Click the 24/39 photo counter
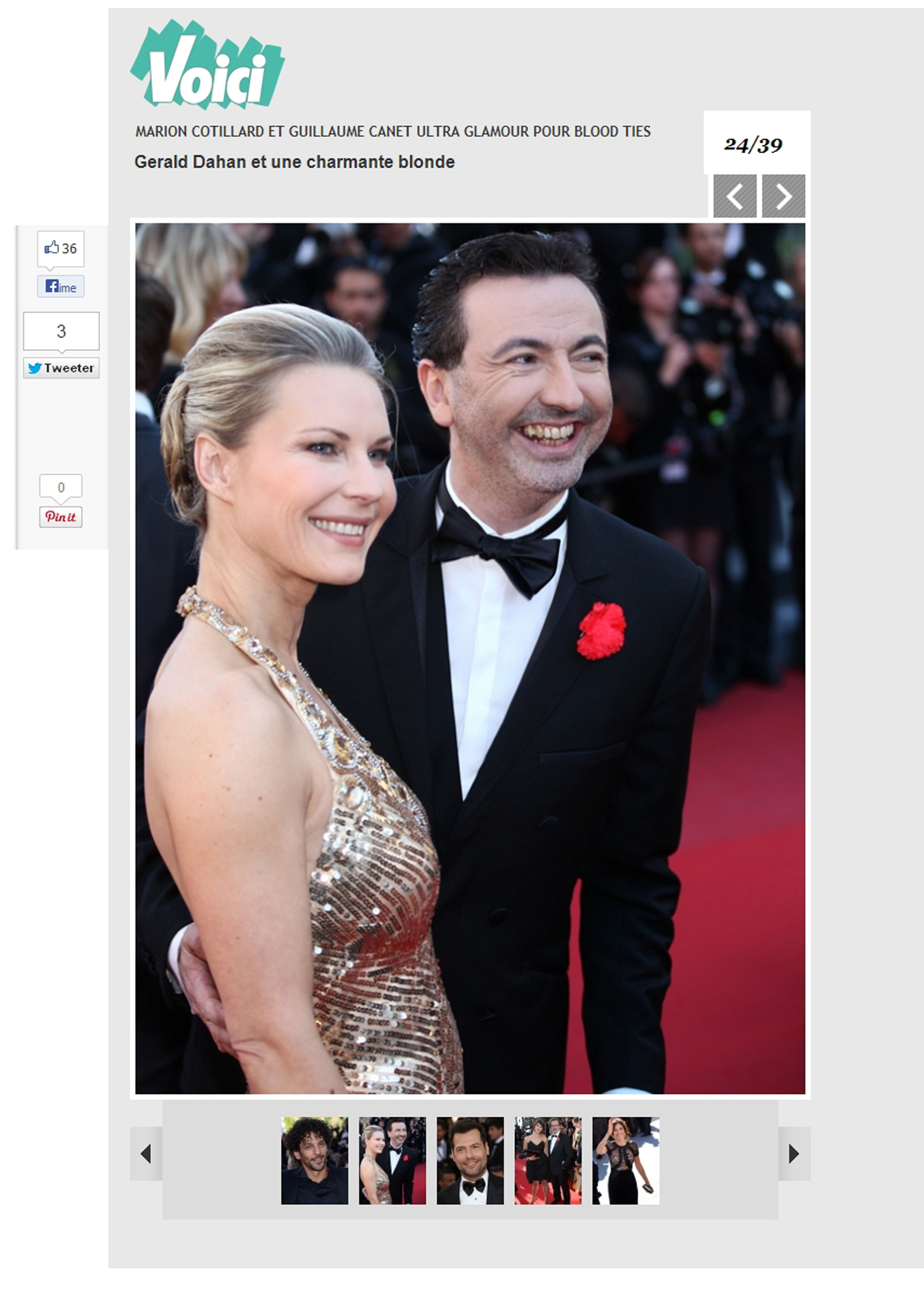The width and height of the screenshot is (924, 1294). tap(753, 144)
